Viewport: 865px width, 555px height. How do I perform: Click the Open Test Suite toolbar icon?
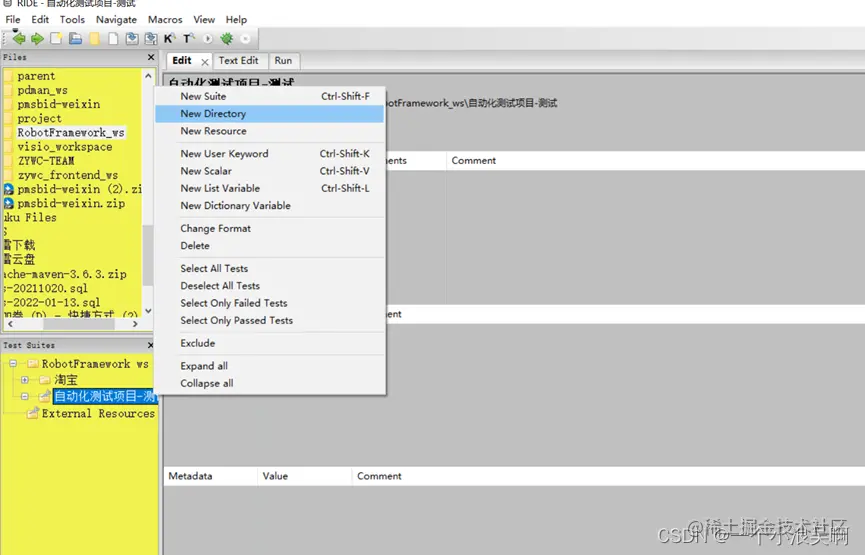point(76,39)
